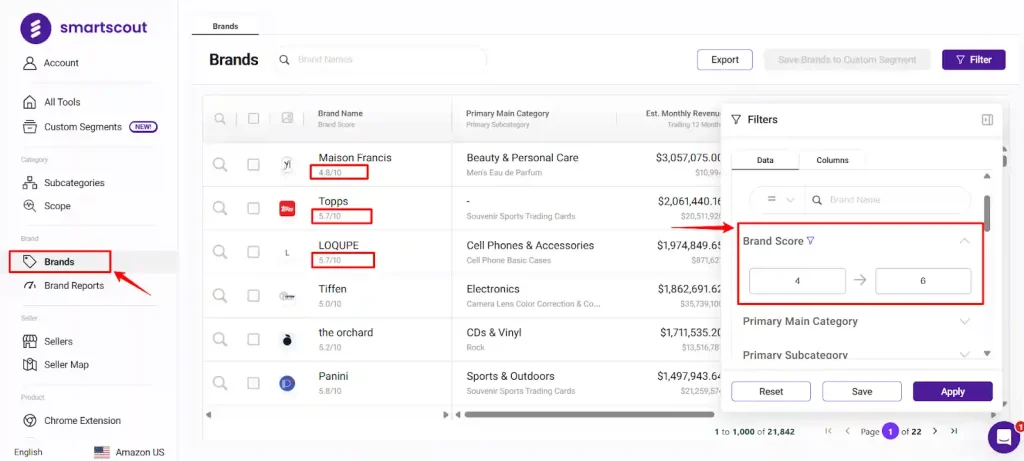1024x461 pixels.
Task: Open the Account page
Action: tap(50, 63)
